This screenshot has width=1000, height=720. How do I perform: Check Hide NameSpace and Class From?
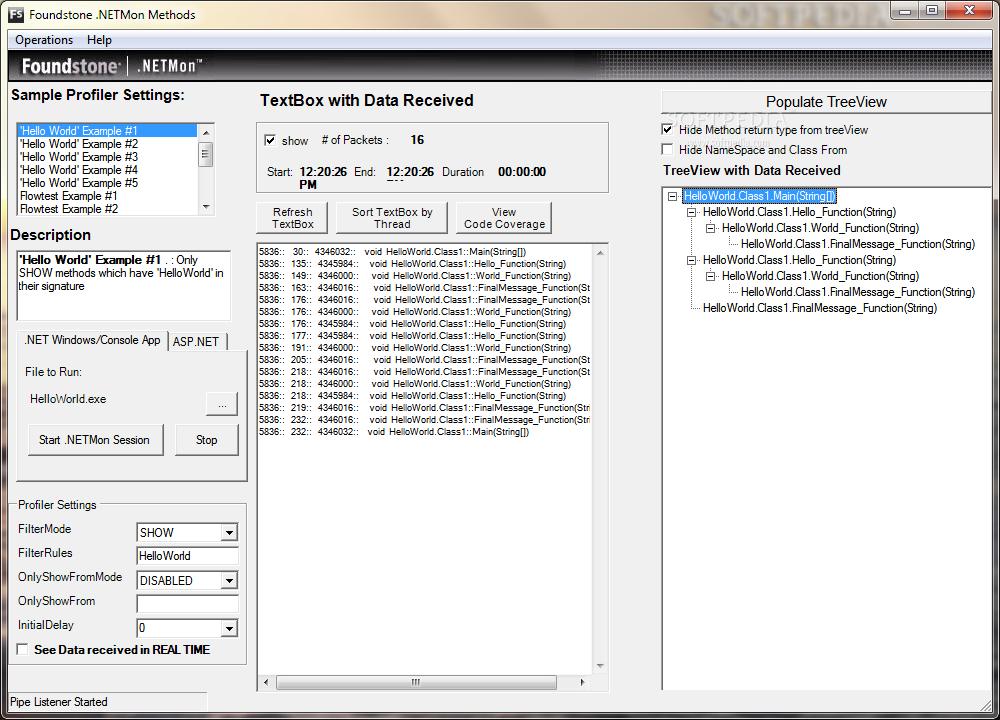668,149
